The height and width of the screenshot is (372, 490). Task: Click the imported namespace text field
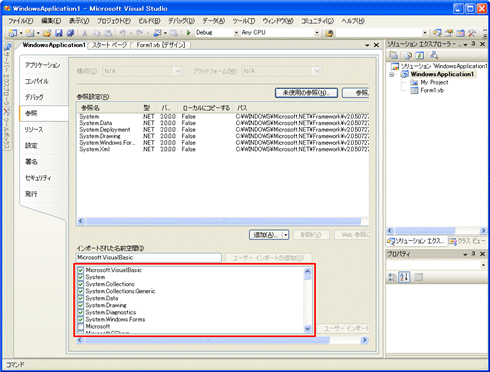(x=149, y=258)
